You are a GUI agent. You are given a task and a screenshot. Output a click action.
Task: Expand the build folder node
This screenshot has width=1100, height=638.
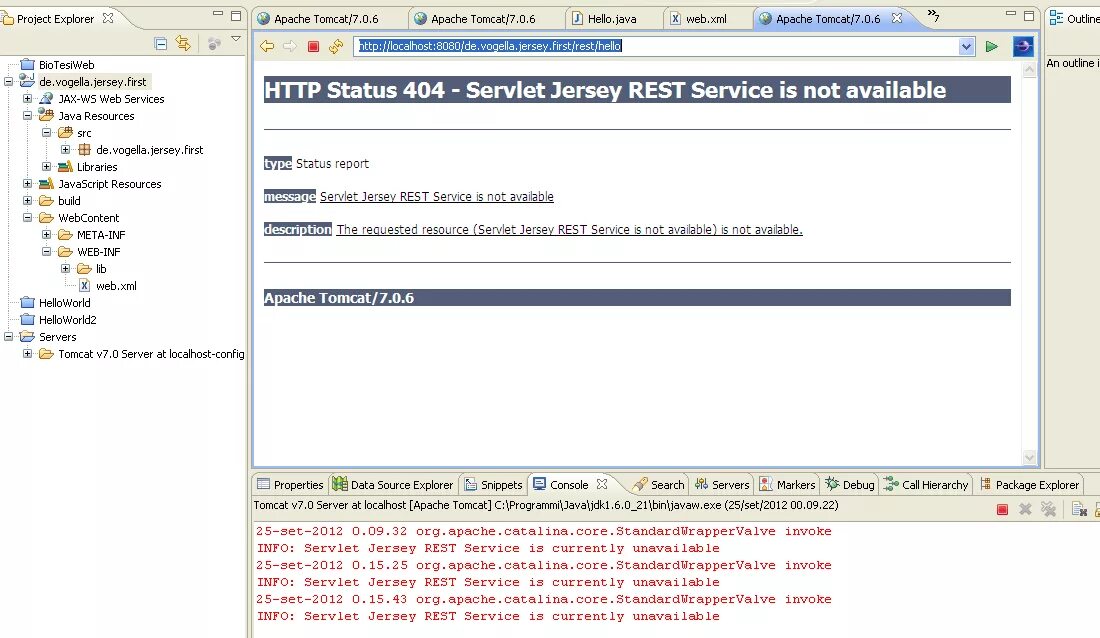[27, 200]
